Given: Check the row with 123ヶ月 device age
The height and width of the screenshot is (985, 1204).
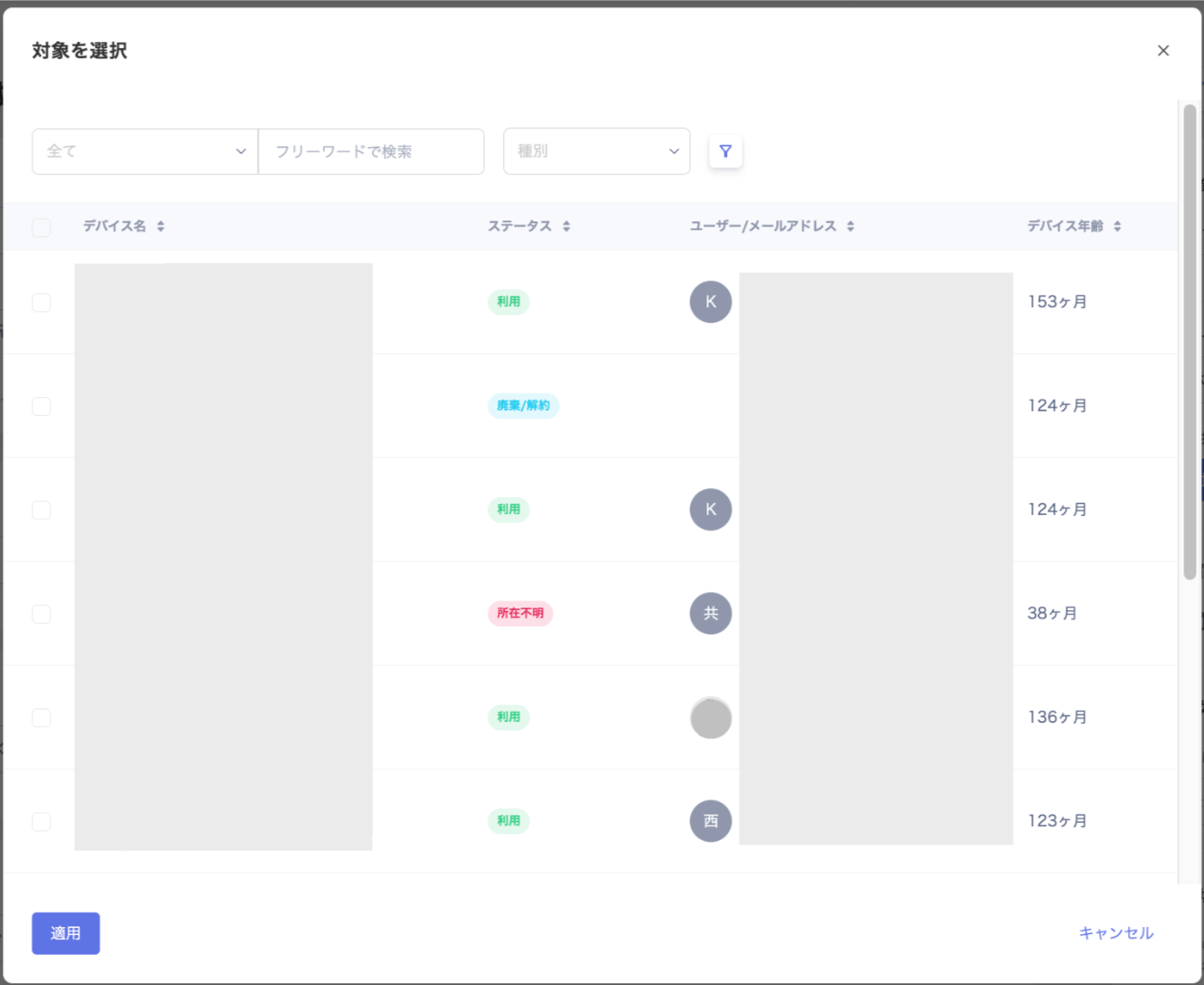Looking at the screenshot, I should click(41, 822).
